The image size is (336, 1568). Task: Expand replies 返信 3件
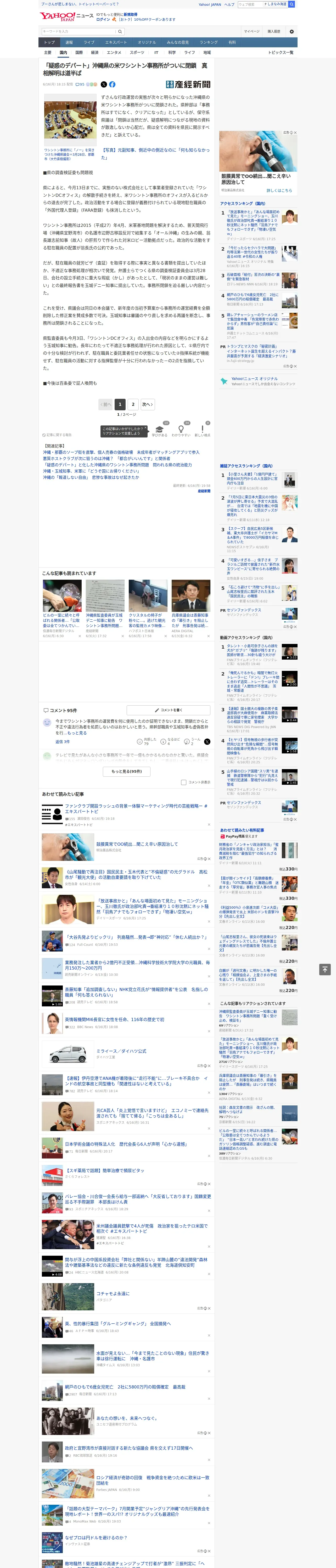coord(63,741)
